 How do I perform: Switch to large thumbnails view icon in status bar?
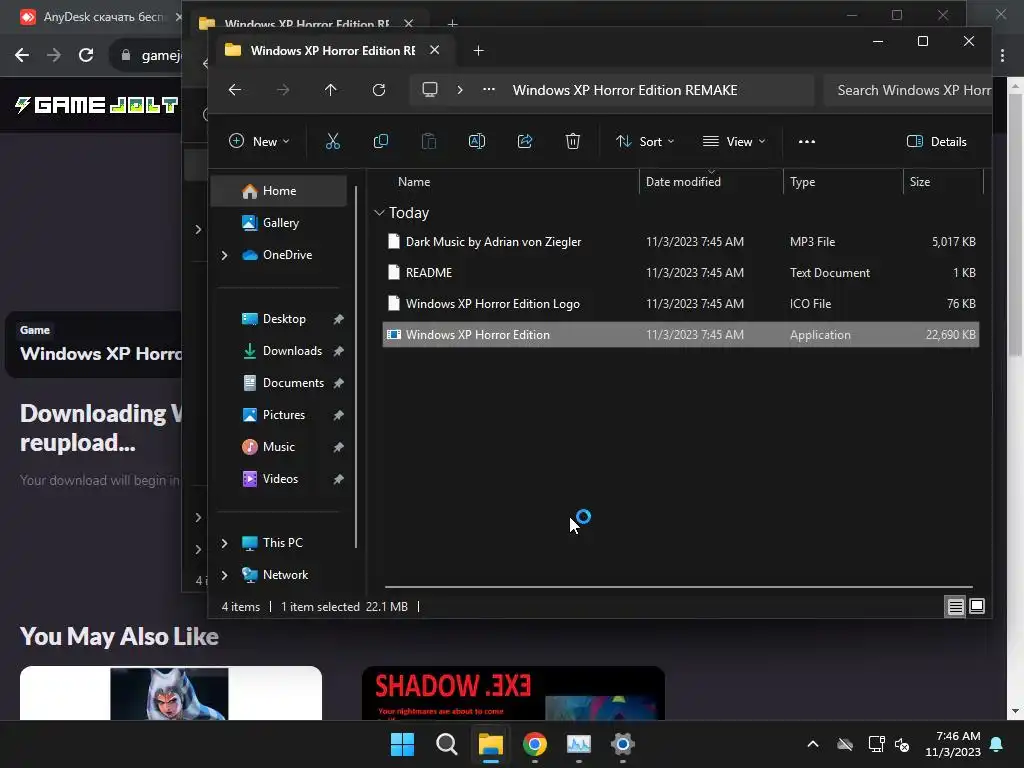click(977, 607)
